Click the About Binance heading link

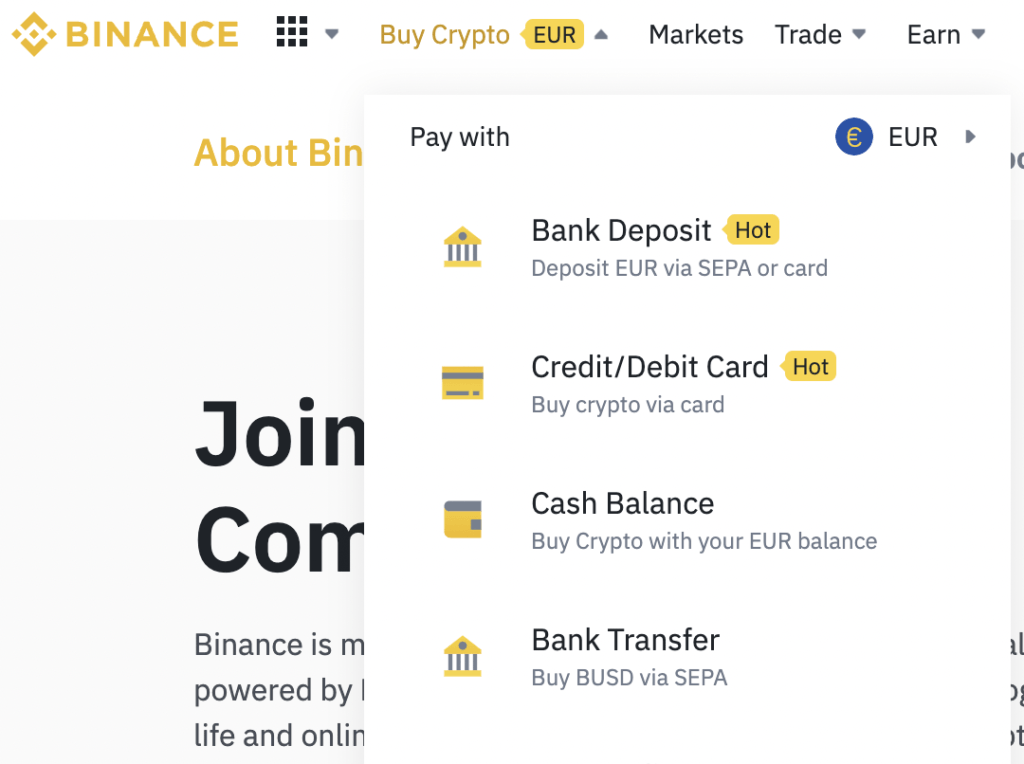point(279,153)
